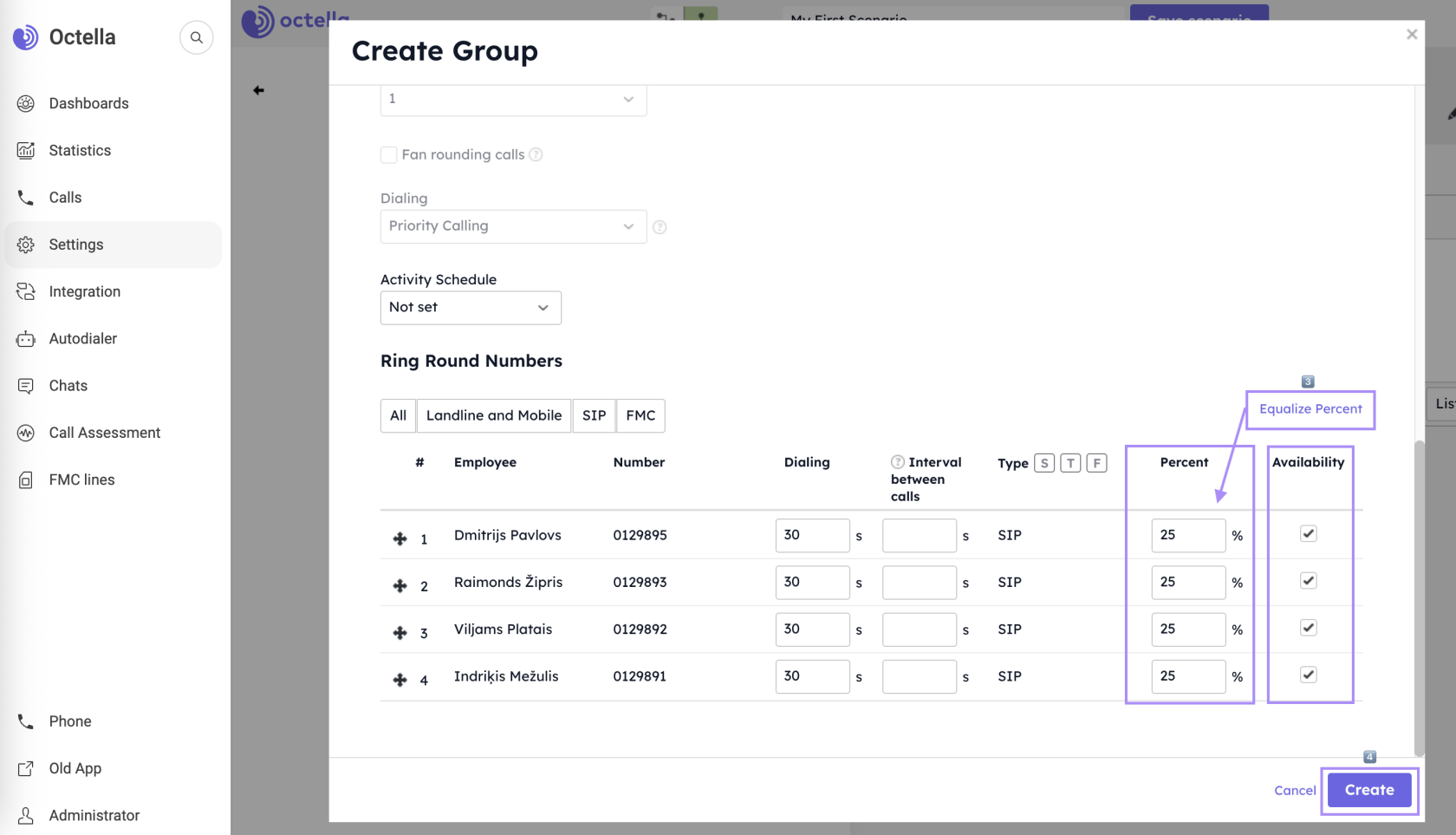Select the Landline and Mobile tab
This screenshot has height=835, width=1456.
494,415
